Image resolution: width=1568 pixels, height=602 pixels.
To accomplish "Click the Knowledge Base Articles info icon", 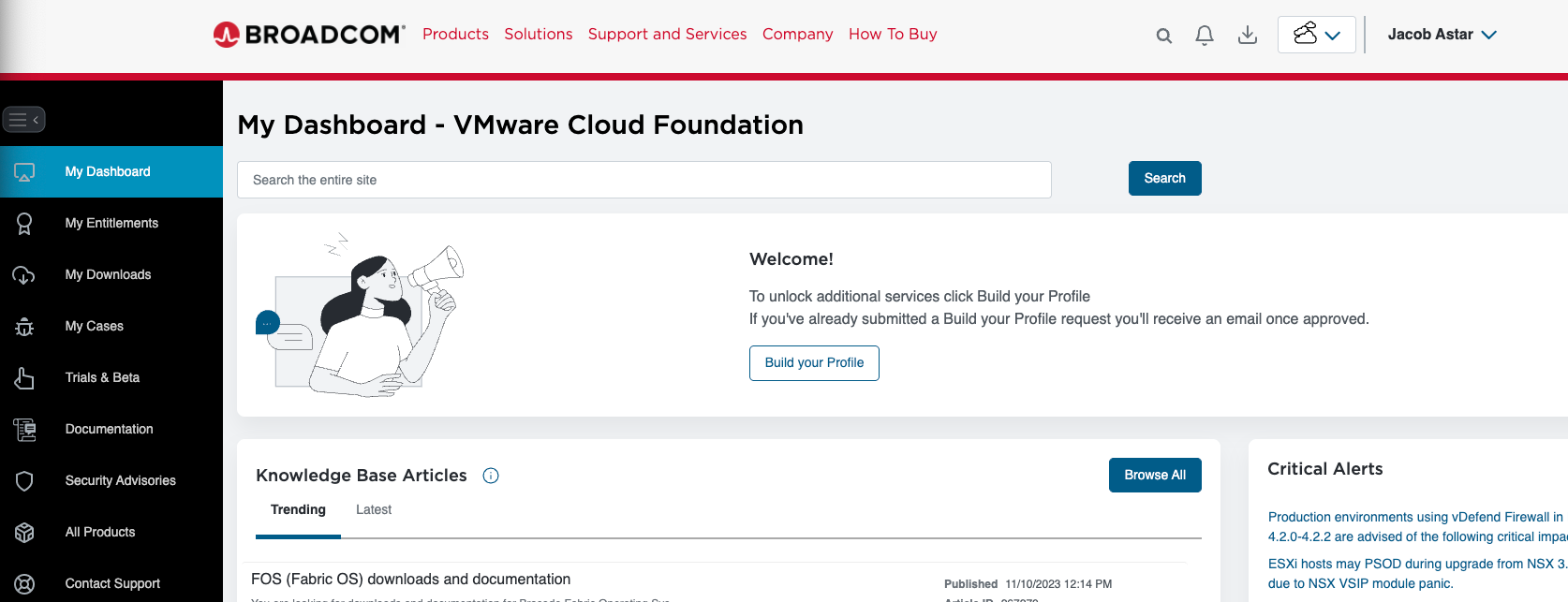I will pos(491,476).
